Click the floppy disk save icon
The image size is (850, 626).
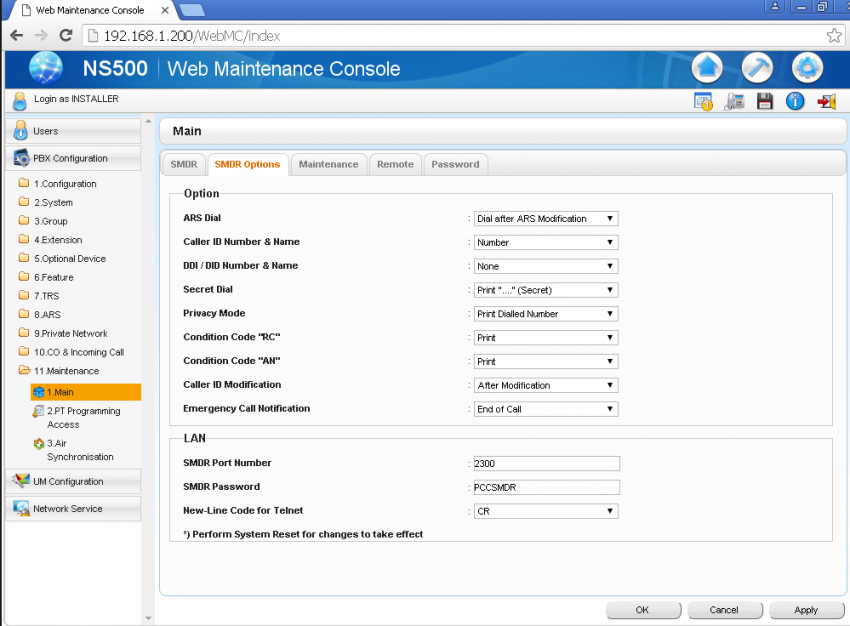(x=765, y=101)
